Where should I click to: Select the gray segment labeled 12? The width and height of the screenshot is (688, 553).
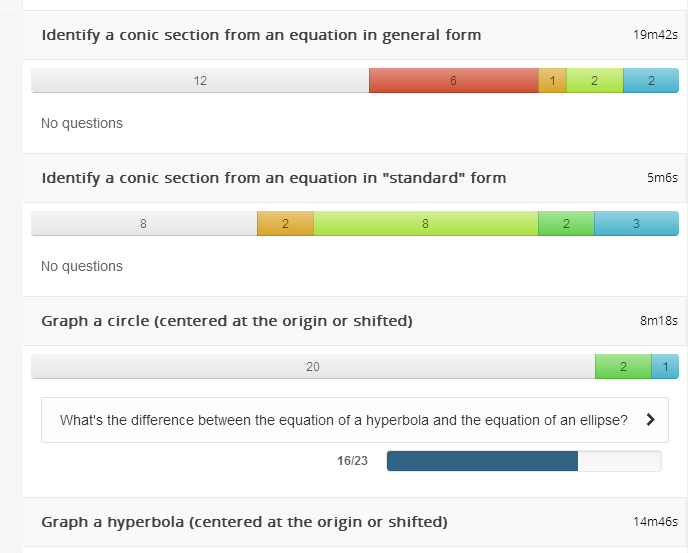[x=200, y=81]
